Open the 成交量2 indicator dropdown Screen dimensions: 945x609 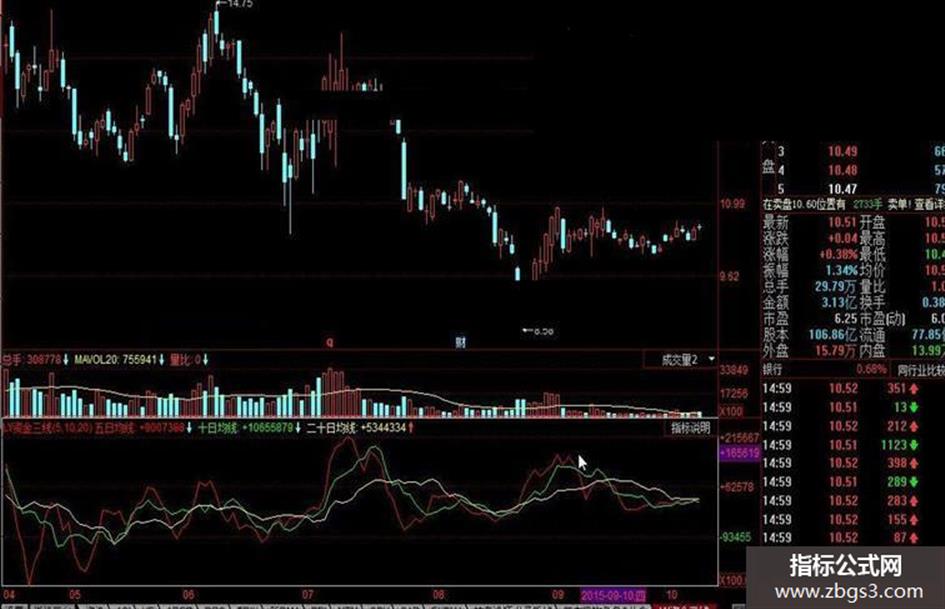712,359
